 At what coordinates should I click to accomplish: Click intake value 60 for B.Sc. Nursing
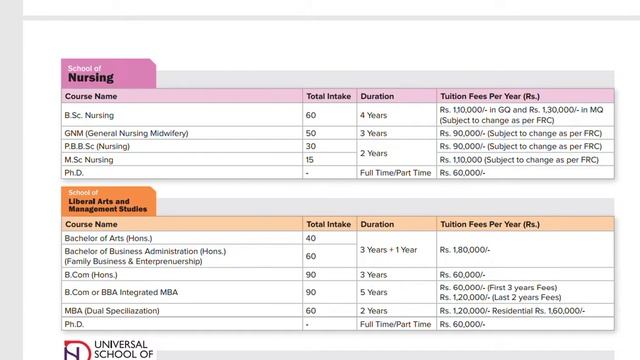pyautogui.click(x=311, y=116)
